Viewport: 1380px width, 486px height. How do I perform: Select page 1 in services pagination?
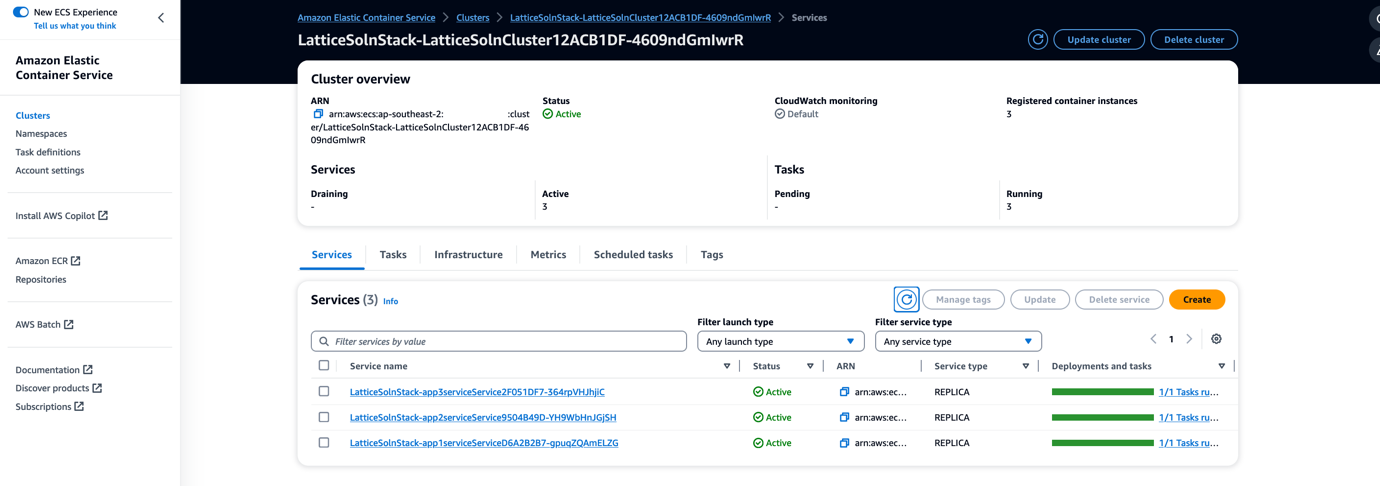click(1171, 339)
